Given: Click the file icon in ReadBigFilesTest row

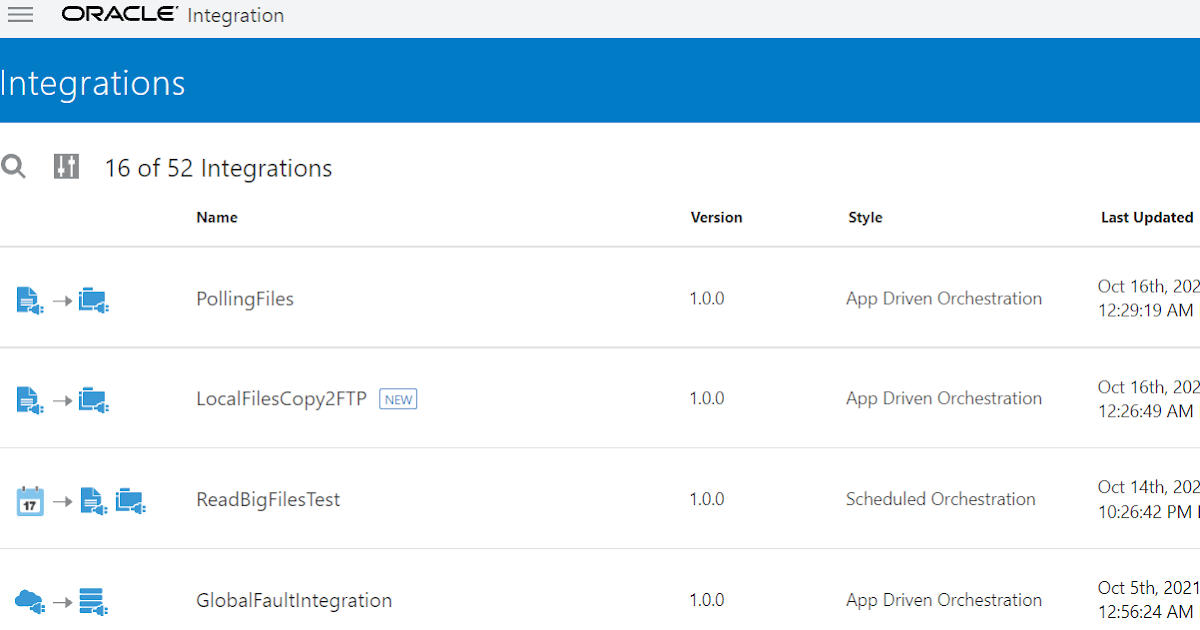Looking at the screenshot, I should [x=93, y=499].
